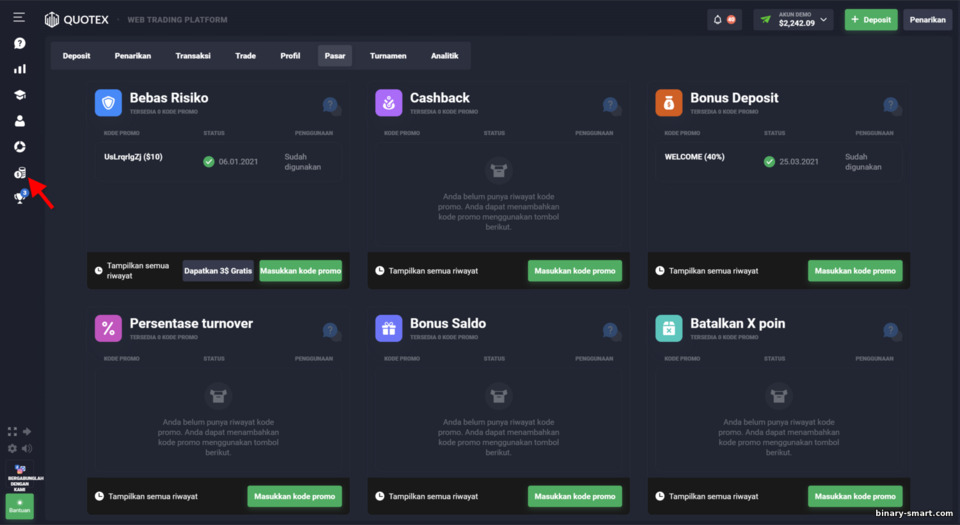Click Masukkan kode promo in Batalkan X poin
Viewport: 960px width, 525px height.
pyautogui.click(x=855, y=496)
